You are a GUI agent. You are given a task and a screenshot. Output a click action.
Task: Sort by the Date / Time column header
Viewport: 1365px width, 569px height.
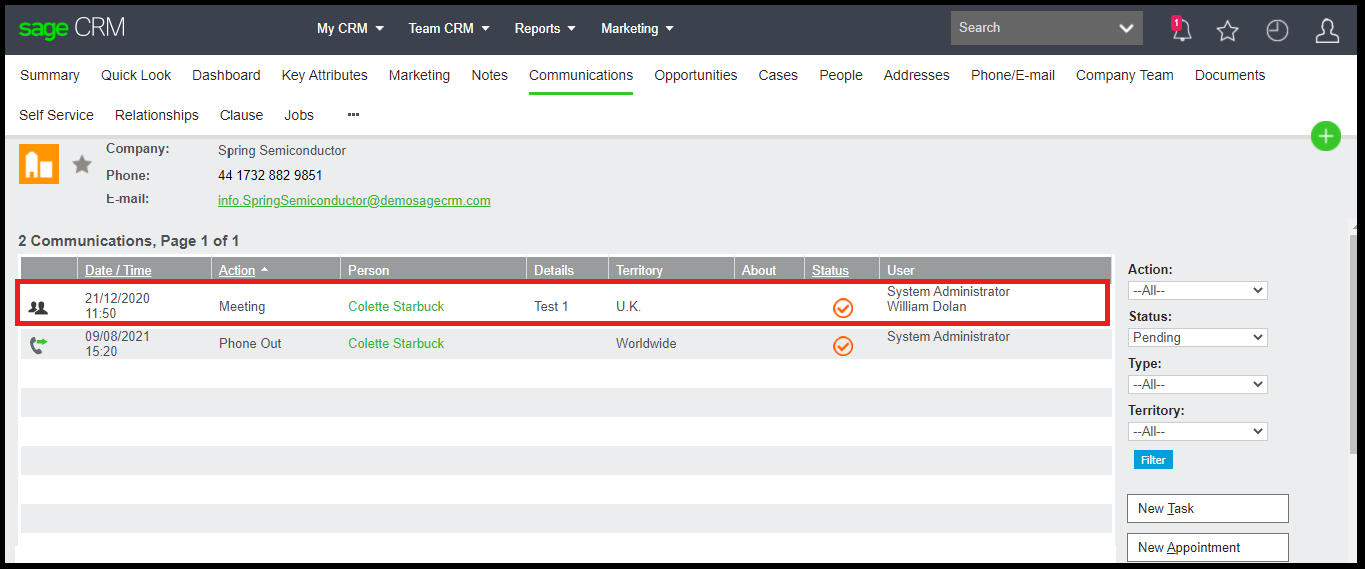tap(118, 270)
